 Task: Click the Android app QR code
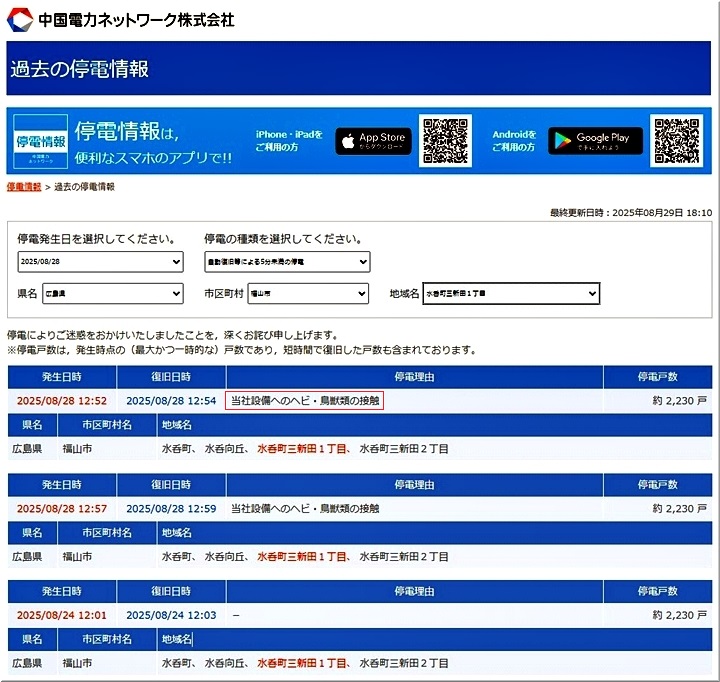coord(677,141)
